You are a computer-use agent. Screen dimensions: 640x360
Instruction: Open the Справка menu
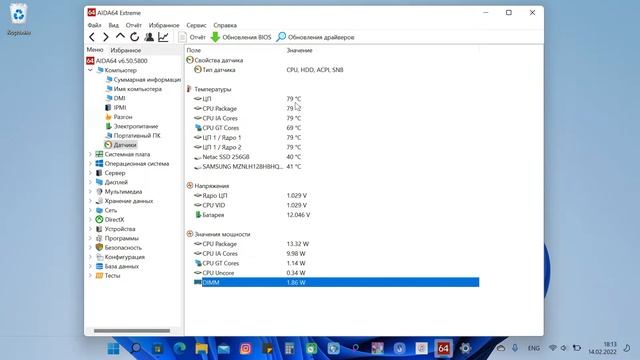225,25
